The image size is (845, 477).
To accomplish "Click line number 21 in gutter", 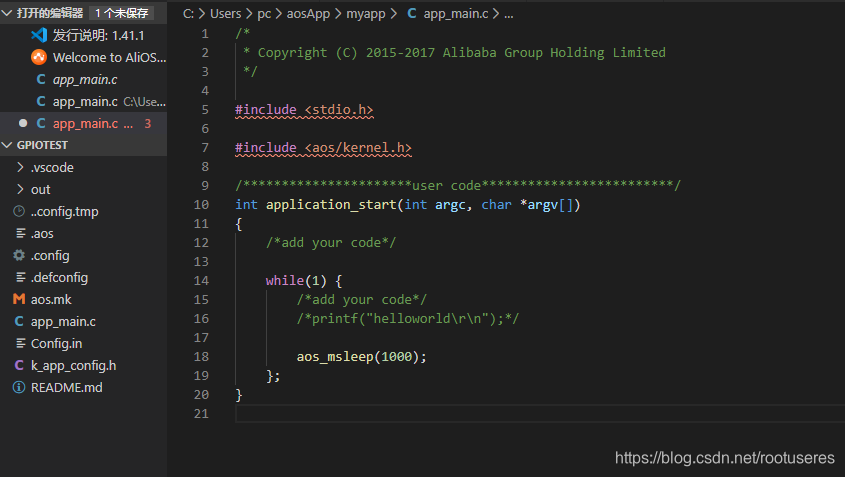I will [x=201, y=414].
